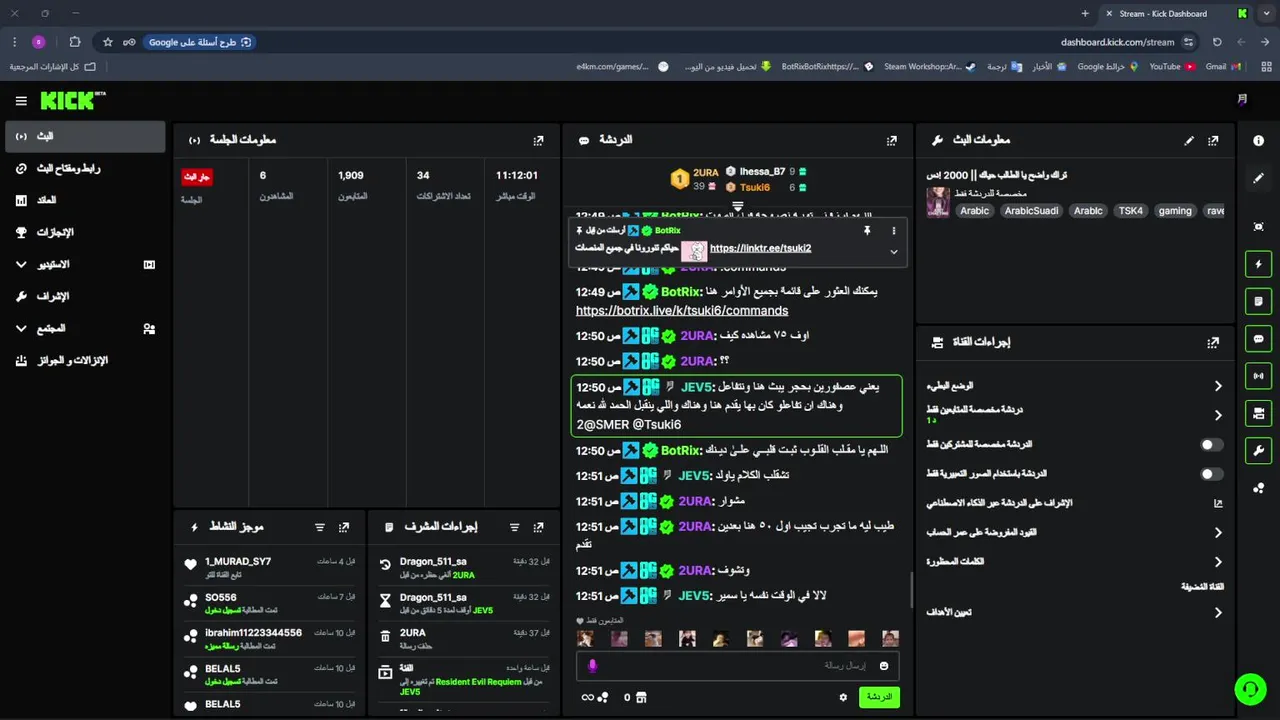
Task: Expand the الوضع البطيء slow mode row
Action: 1074,386
